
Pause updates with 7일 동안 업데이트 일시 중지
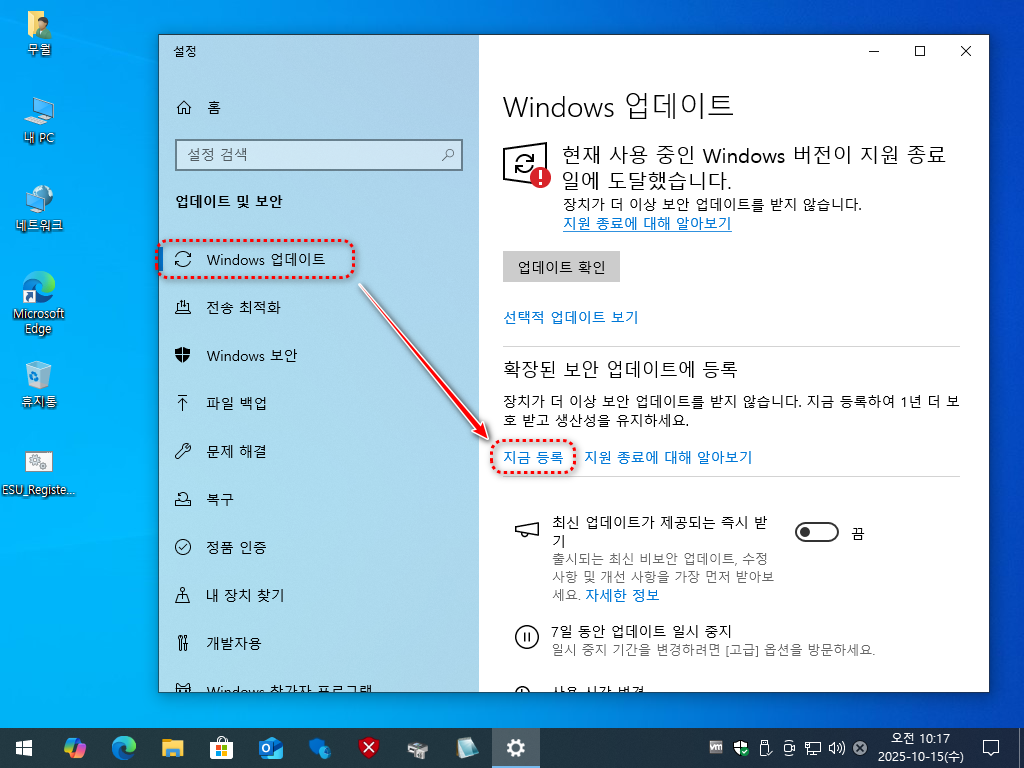click(641, 632)
